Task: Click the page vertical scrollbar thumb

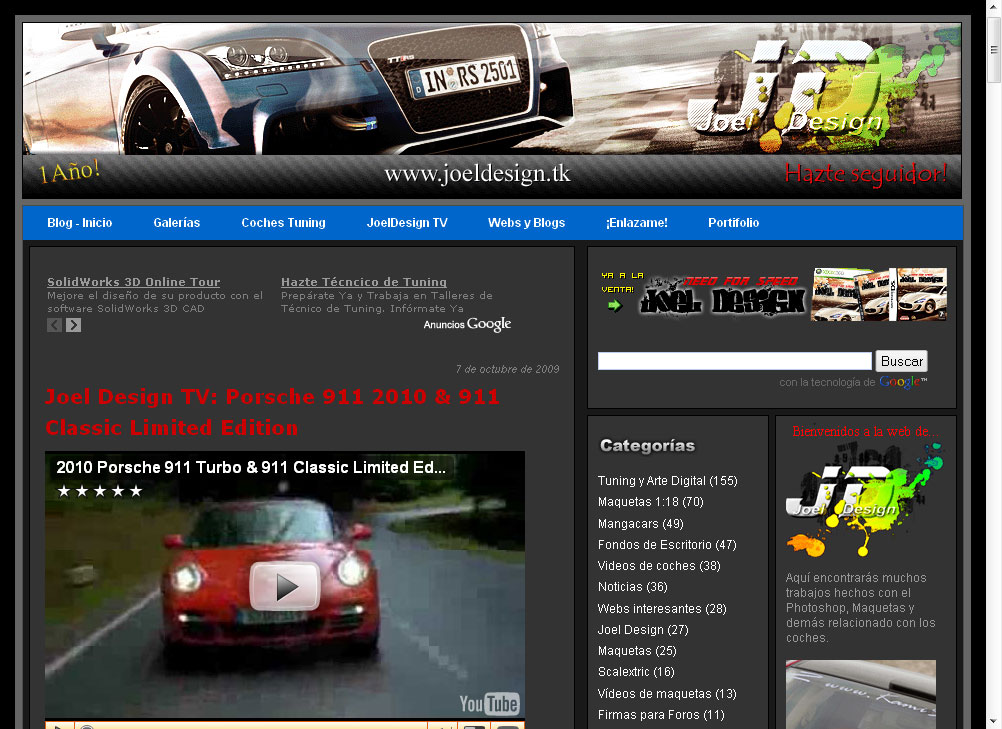Action: [x=994, y=50]
